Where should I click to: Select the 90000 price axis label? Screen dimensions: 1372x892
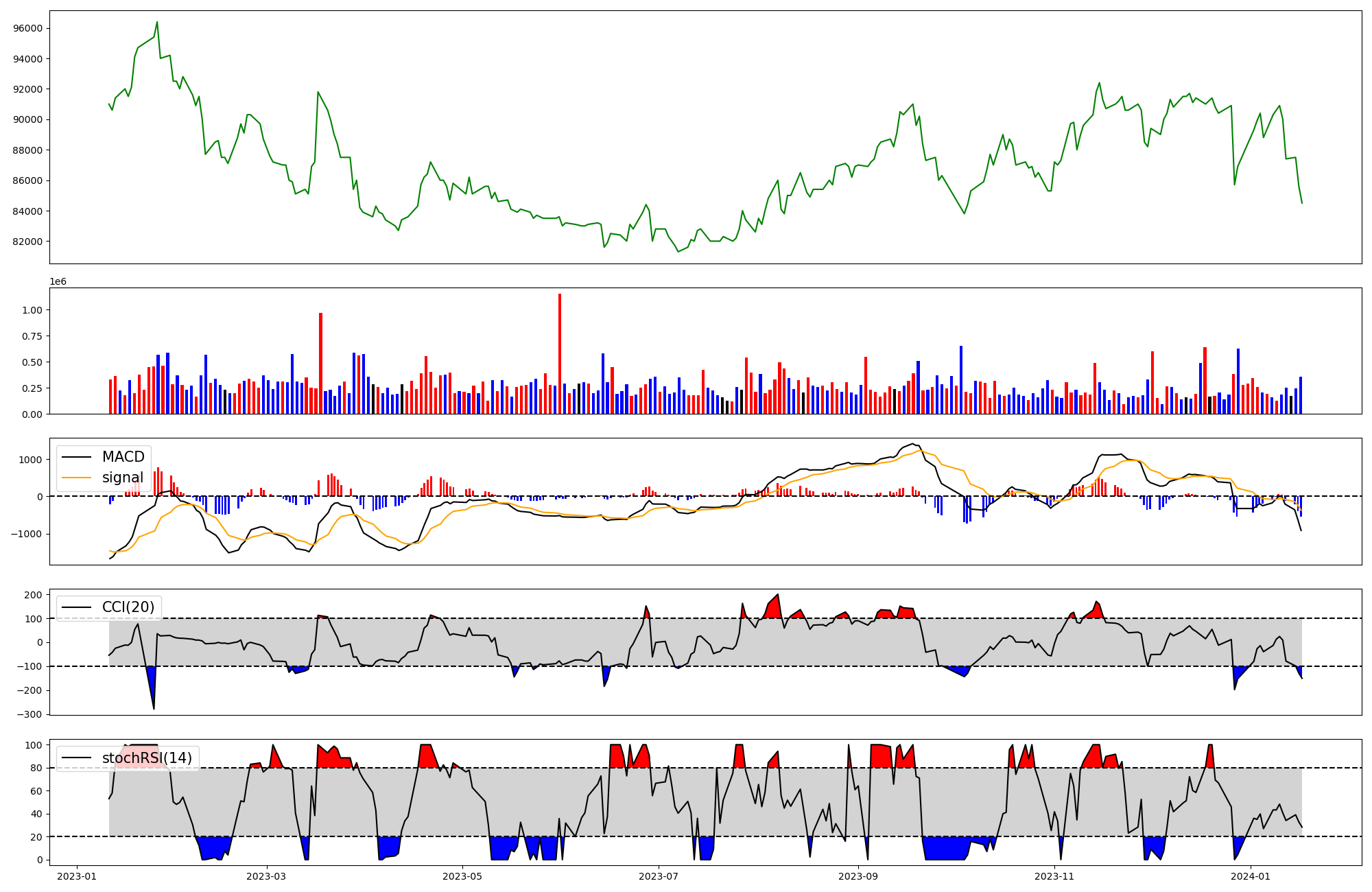coord(28,119)
